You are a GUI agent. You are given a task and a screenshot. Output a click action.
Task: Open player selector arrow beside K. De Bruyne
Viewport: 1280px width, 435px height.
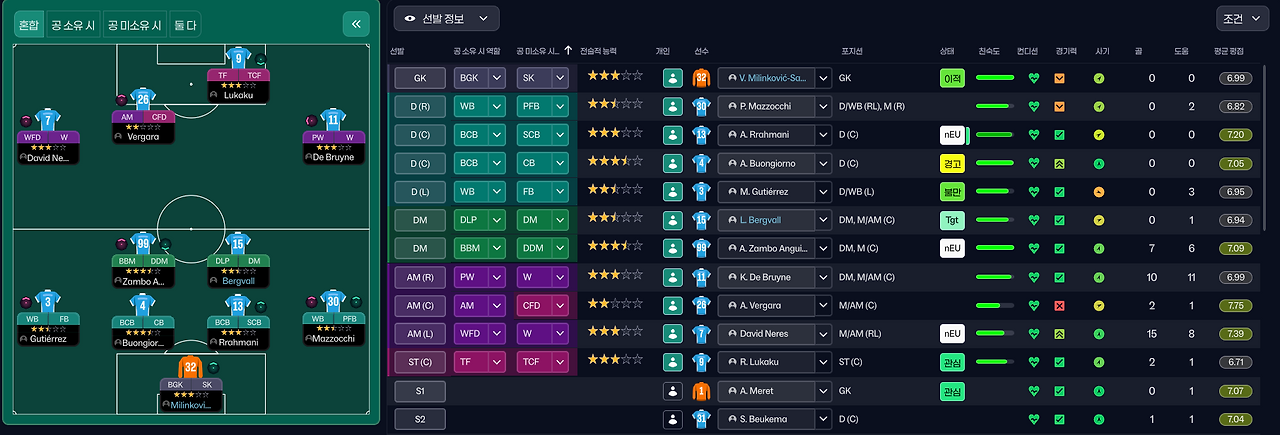point(823,276)
